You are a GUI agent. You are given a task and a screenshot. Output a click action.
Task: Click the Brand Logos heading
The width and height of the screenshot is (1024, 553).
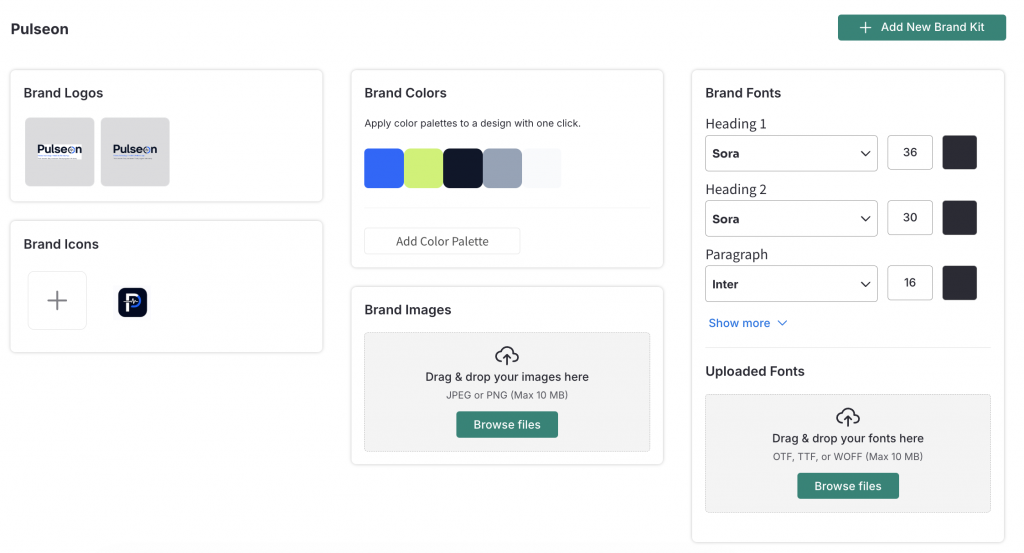(63, 93)
